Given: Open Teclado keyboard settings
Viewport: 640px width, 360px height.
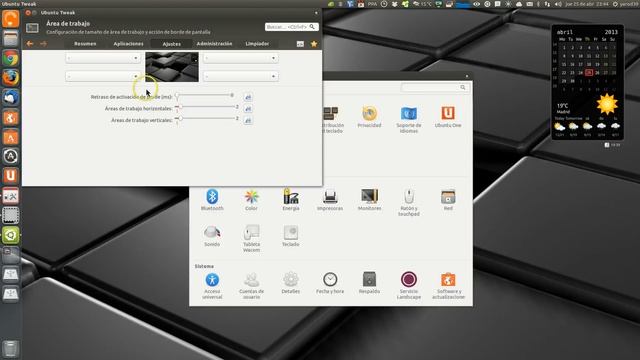Looking at the screenshot, I should pyautogui.click(x=291, y=232).
